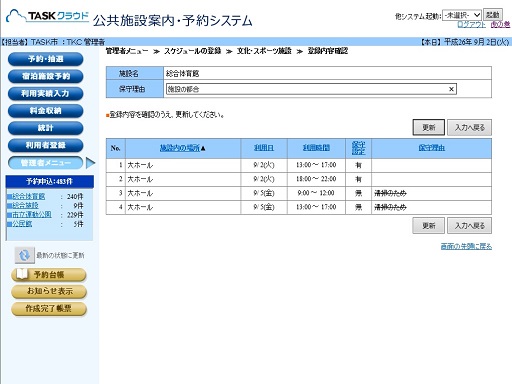This screenshot has height=384, width=512.
Task: Click the lower 更新 button
Action: (428, 226)
